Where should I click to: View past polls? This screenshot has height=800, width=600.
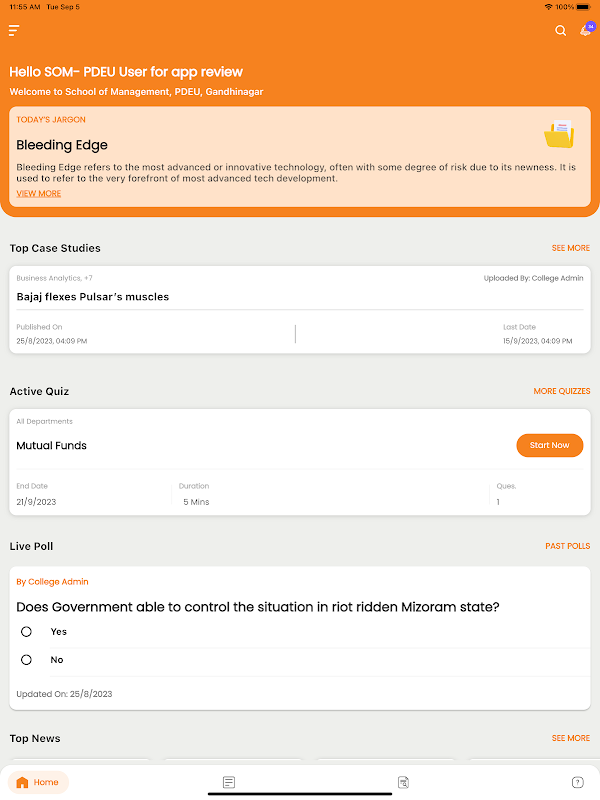567,546
